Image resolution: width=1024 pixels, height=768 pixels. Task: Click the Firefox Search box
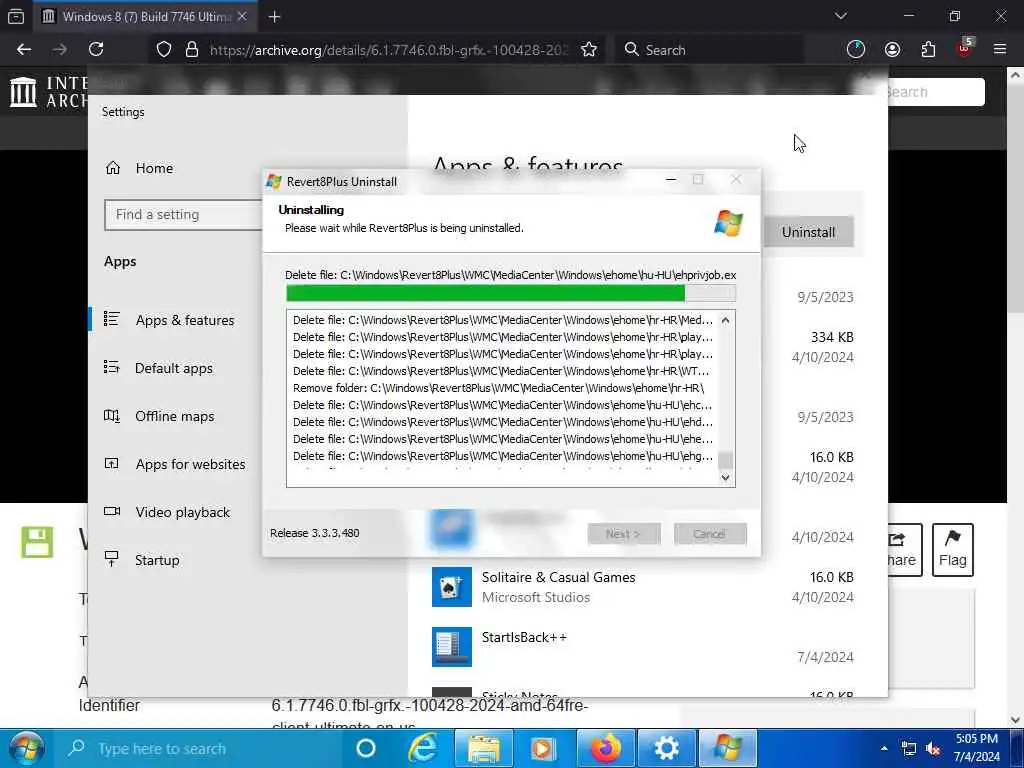[710, 50]
